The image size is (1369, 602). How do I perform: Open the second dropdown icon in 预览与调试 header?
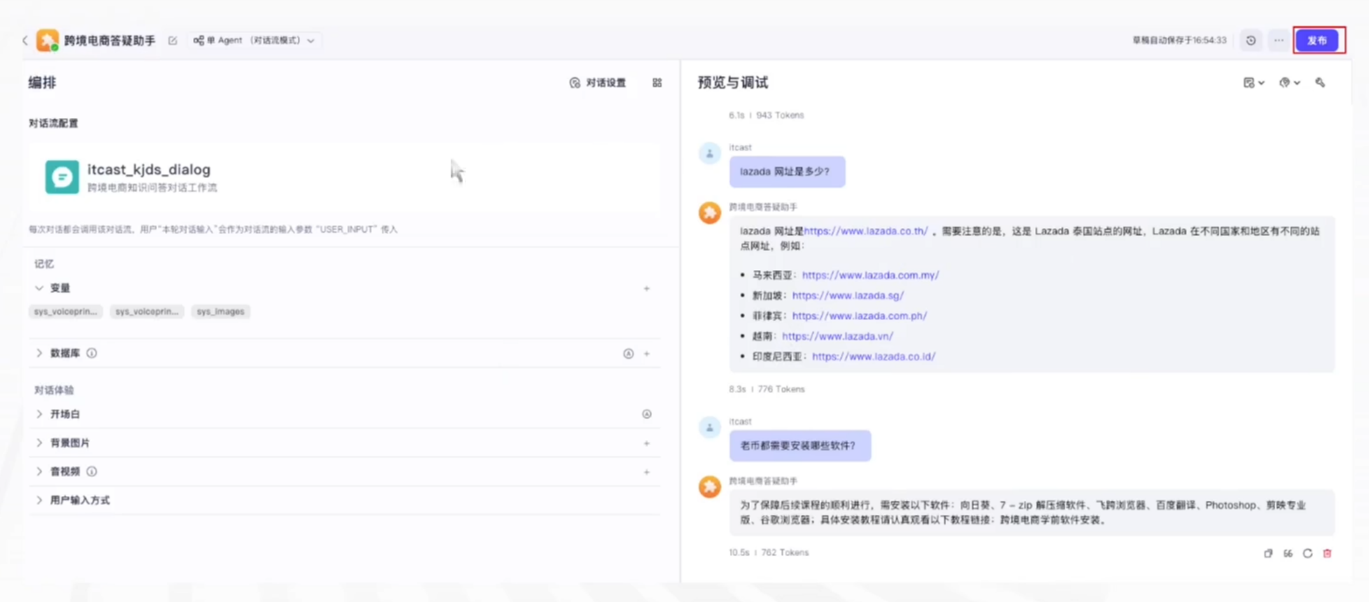point(1289,83)
